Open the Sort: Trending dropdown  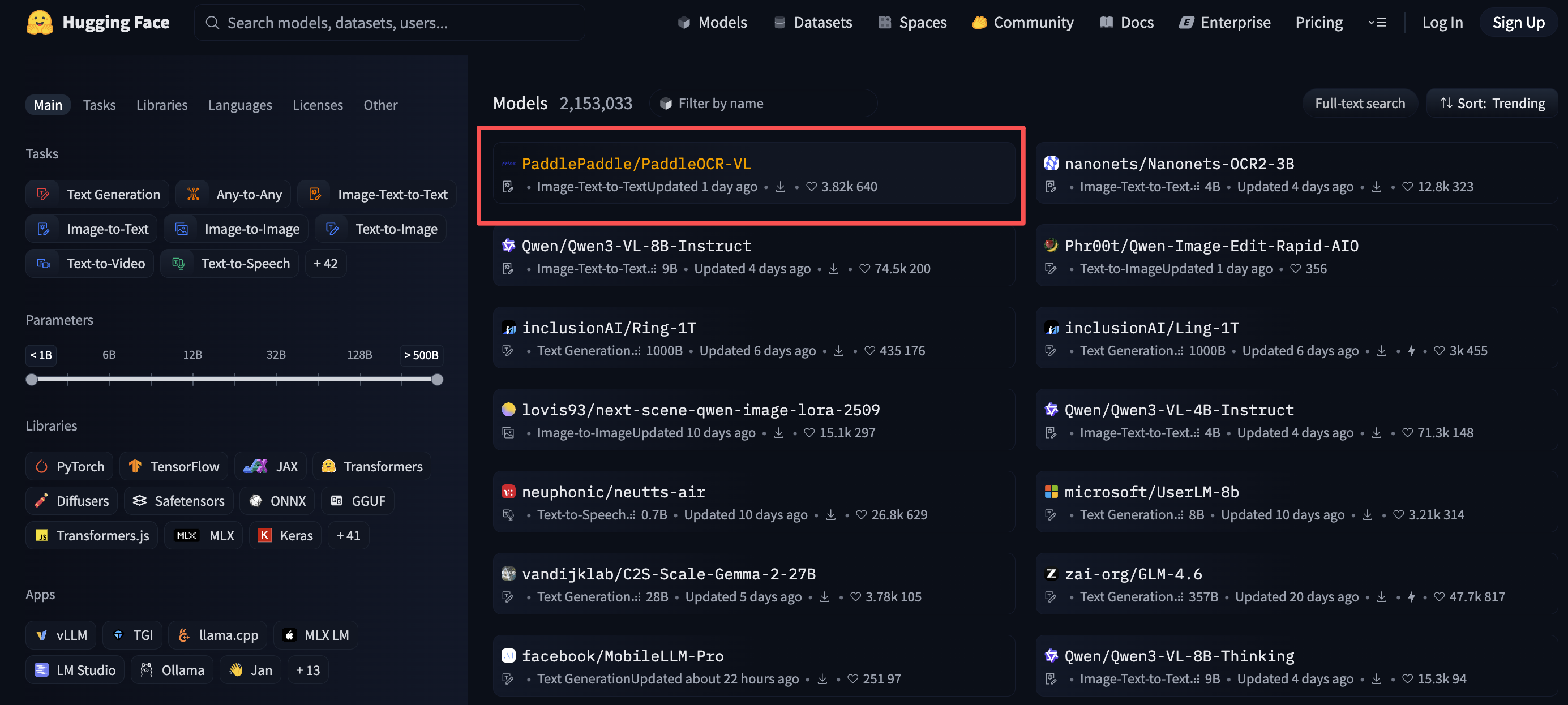tap(1492, 104)
